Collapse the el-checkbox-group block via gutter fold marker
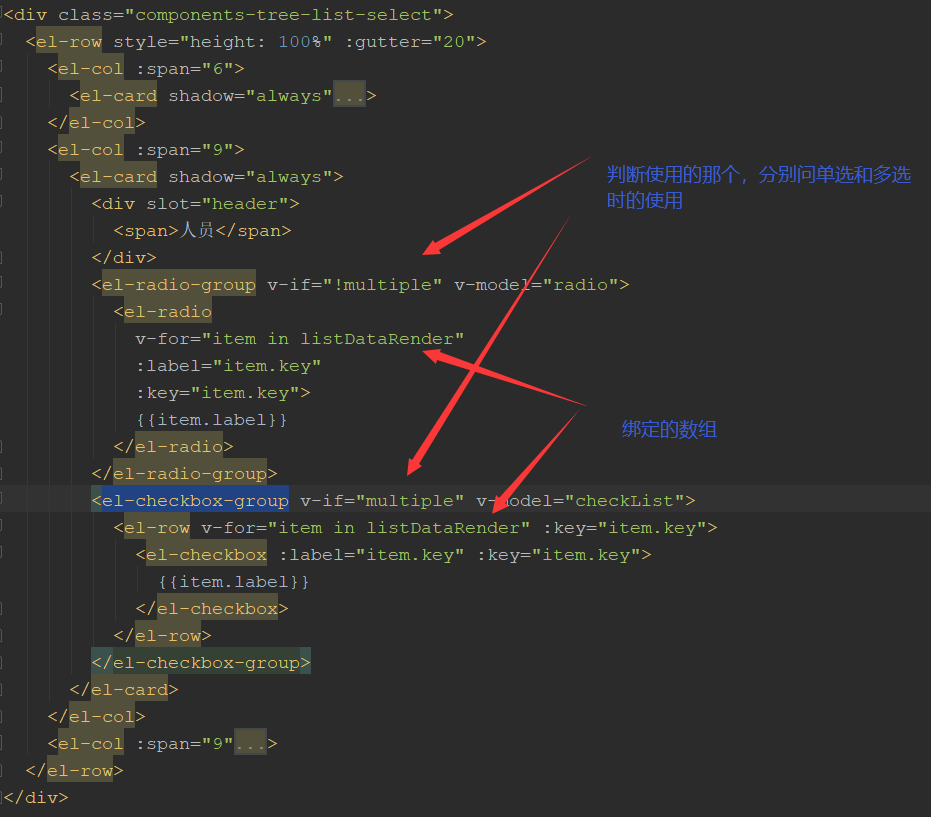 point(2,499)
